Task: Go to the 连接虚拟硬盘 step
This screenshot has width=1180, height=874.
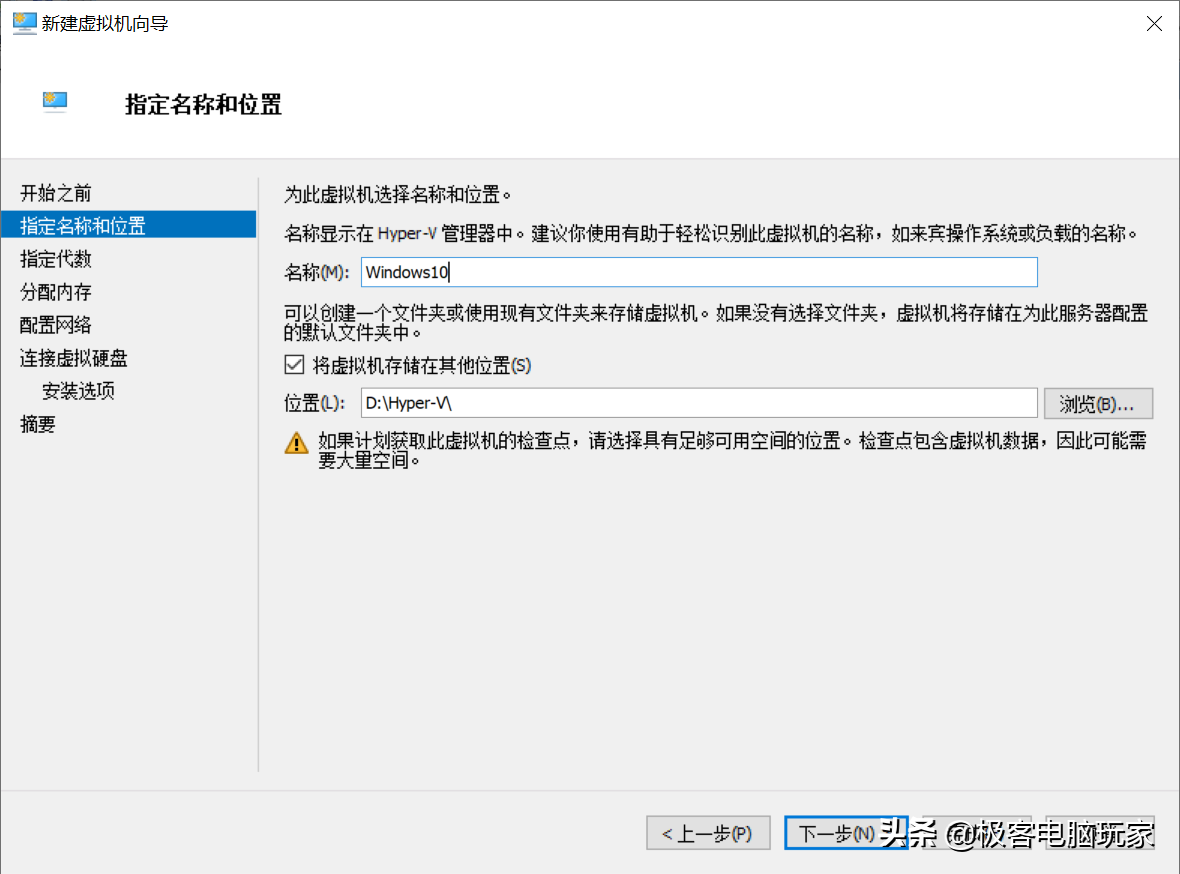Action: 74,358
